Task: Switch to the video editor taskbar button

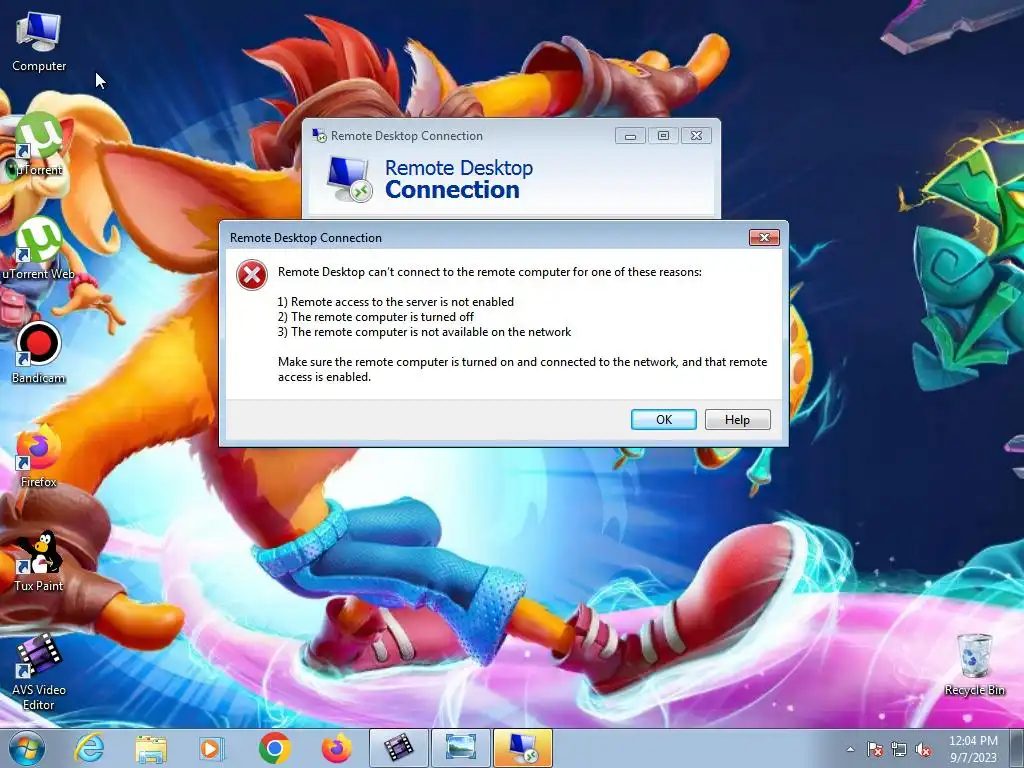Action: tap(398, 748)
